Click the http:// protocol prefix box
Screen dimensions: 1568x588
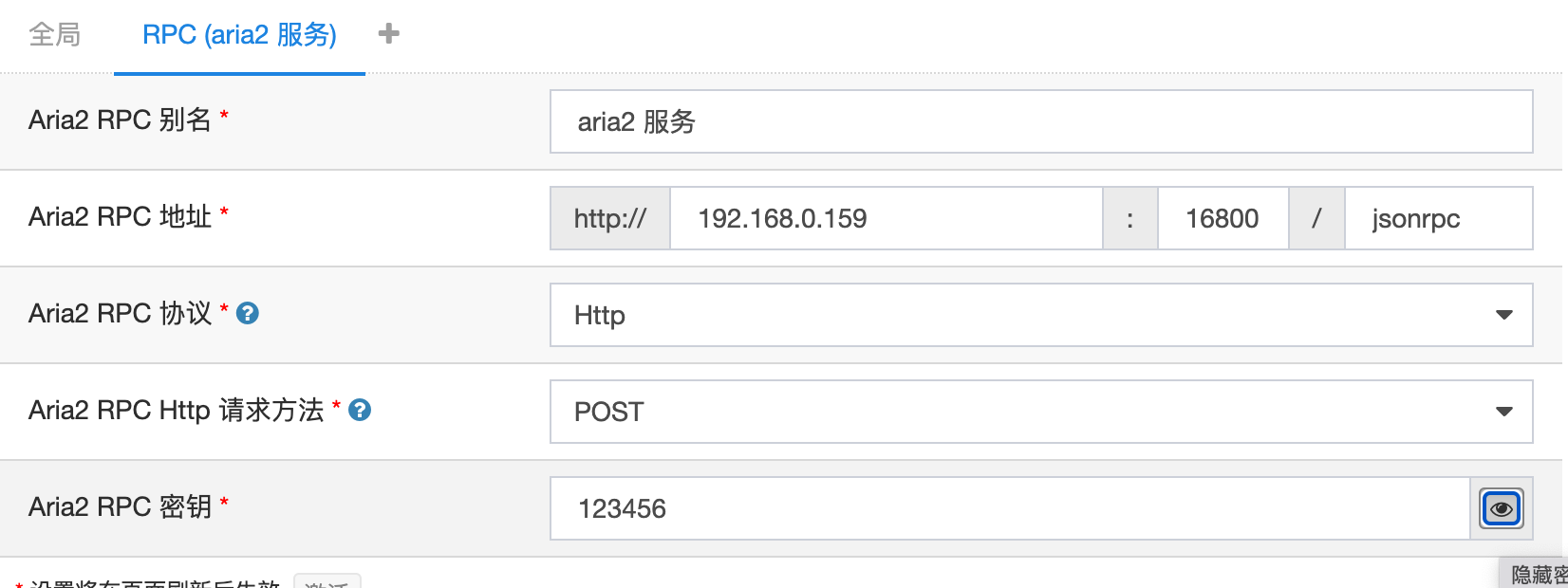pyautogui.click(x=610, y=218)
